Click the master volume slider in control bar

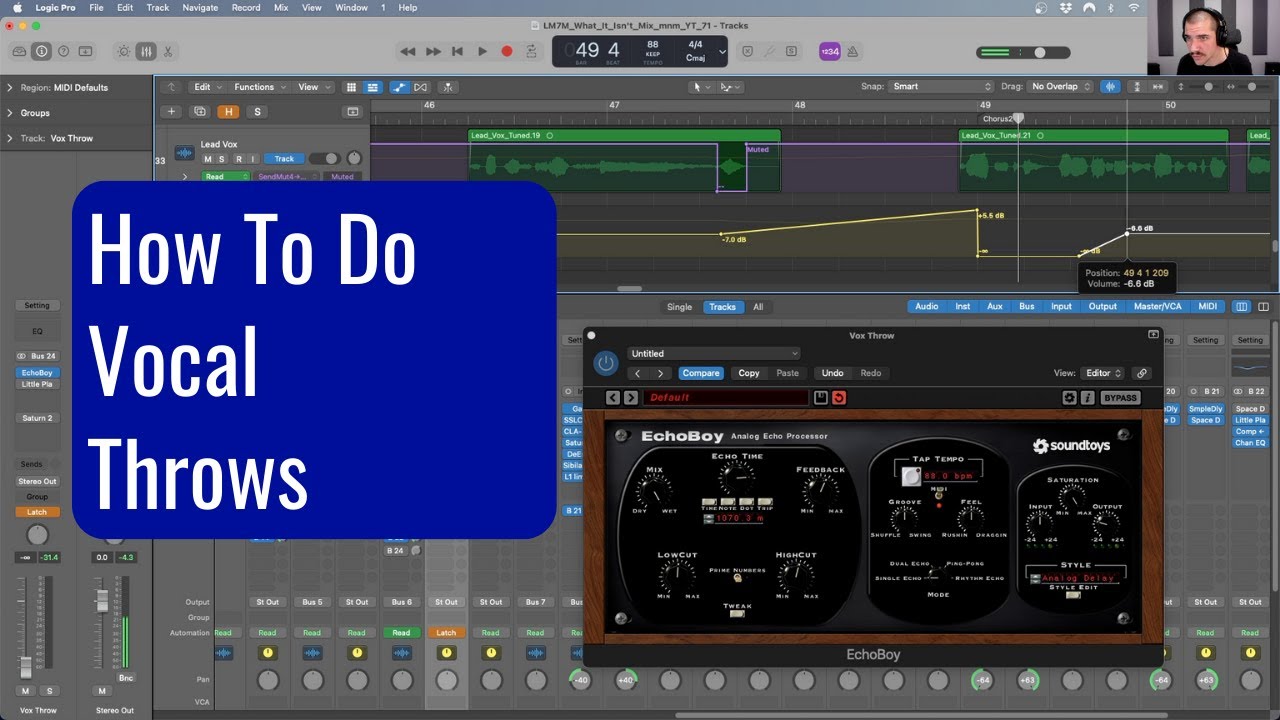point(1023,52)
